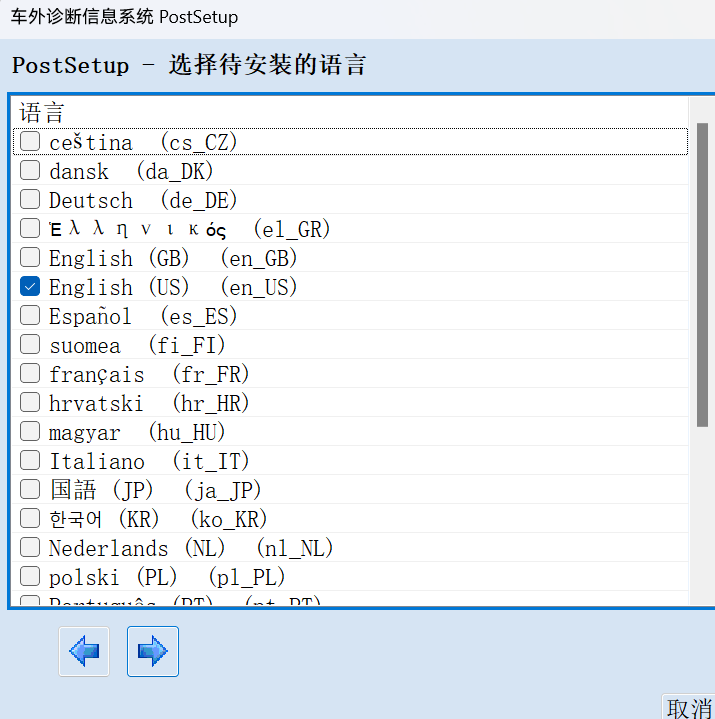
Task: Uncheck the English (US) language checkbox
Action: click(x=30, y=287)
